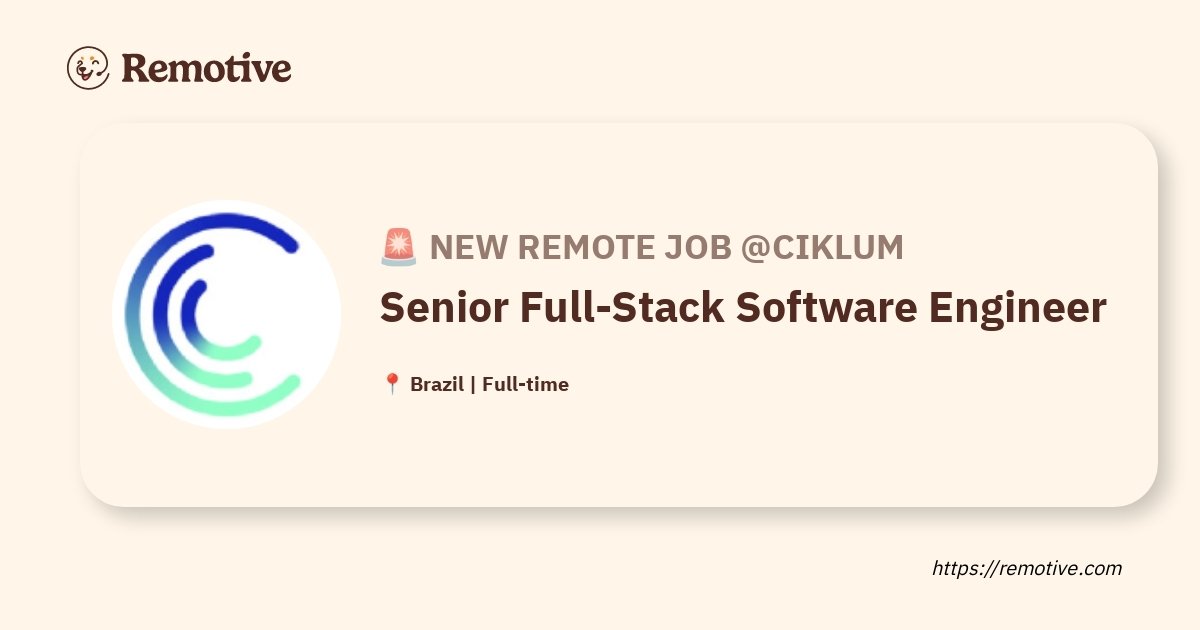Open the https://remotive.com link
The width and height of the screenshot is (1200, 630).
1027,568
